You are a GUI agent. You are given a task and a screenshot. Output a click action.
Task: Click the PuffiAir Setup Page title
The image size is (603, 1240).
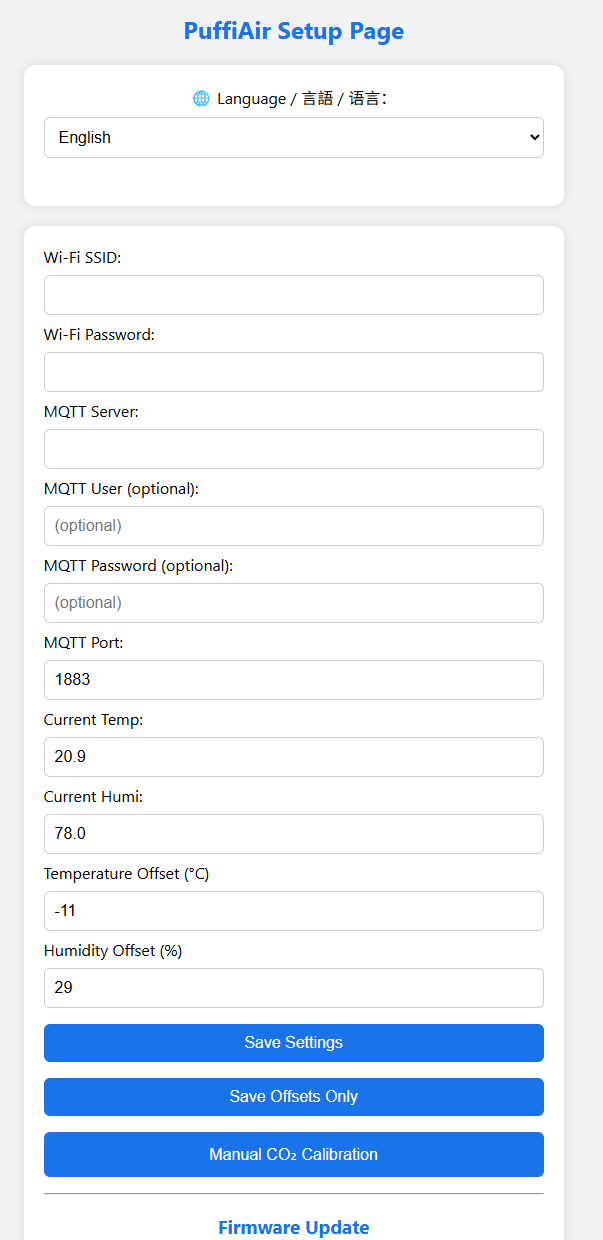294,31
